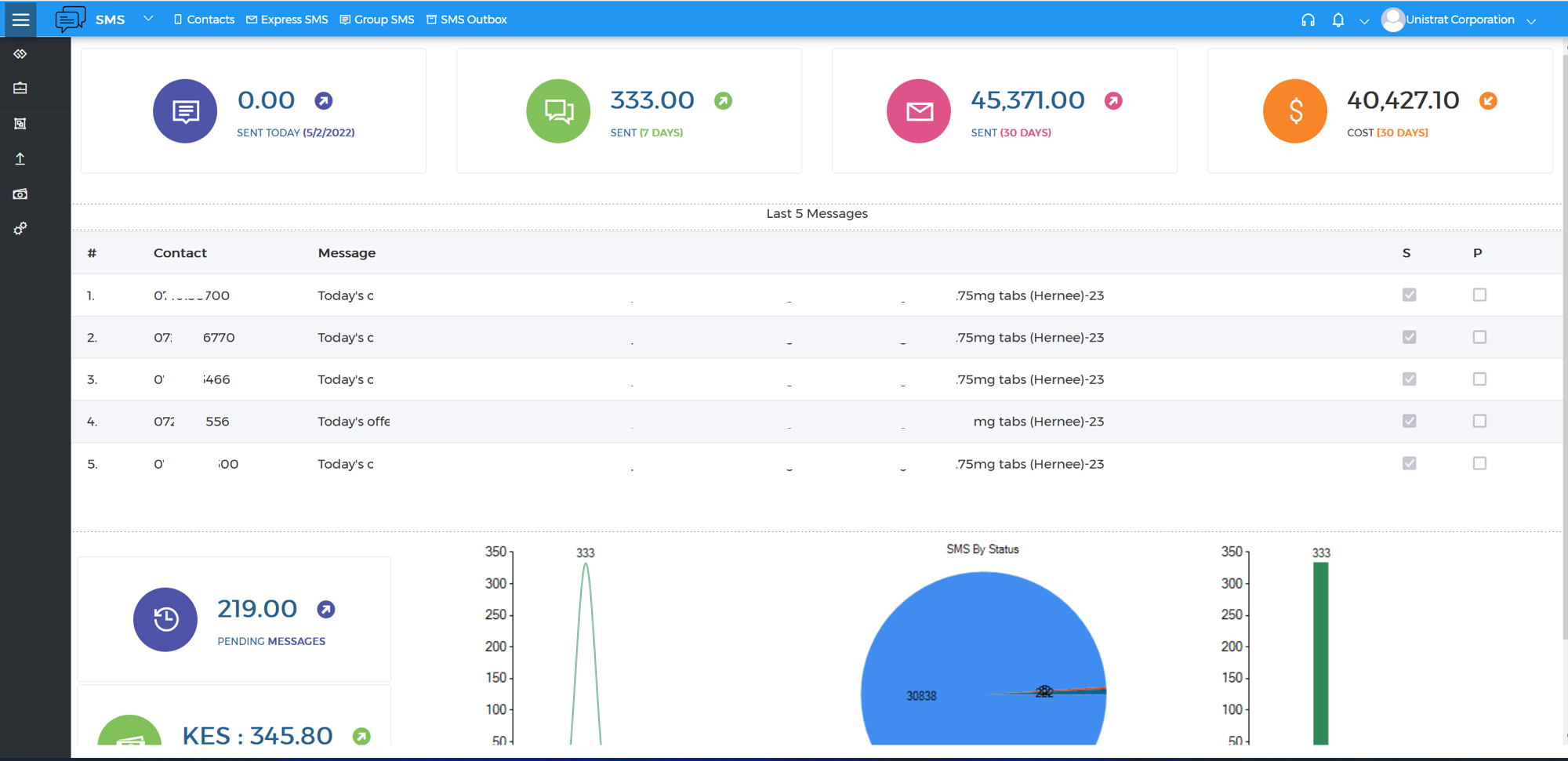
Task: Click the 333 peak on line chart
Action: point(586,563)
